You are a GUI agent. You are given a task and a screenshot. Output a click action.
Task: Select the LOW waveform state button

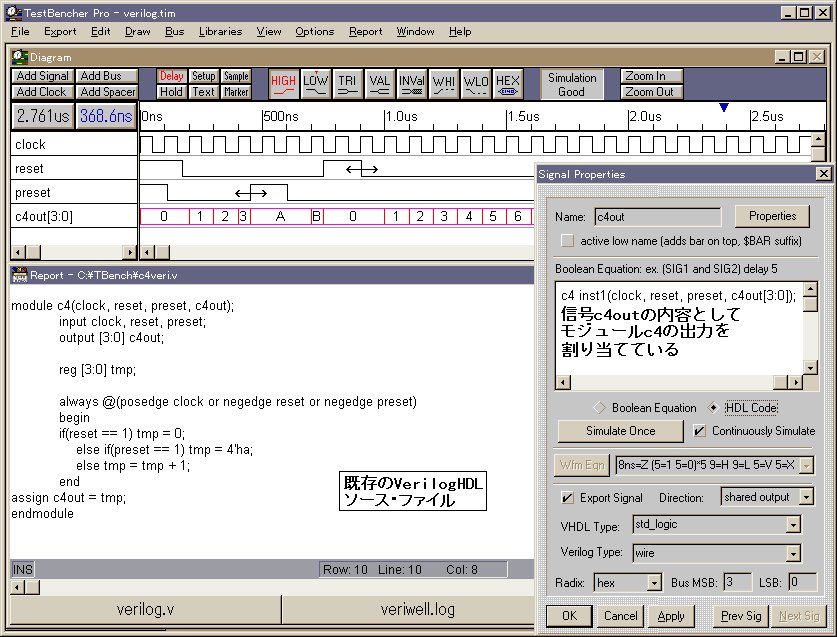pyautogui.click(x=316, y=84)
